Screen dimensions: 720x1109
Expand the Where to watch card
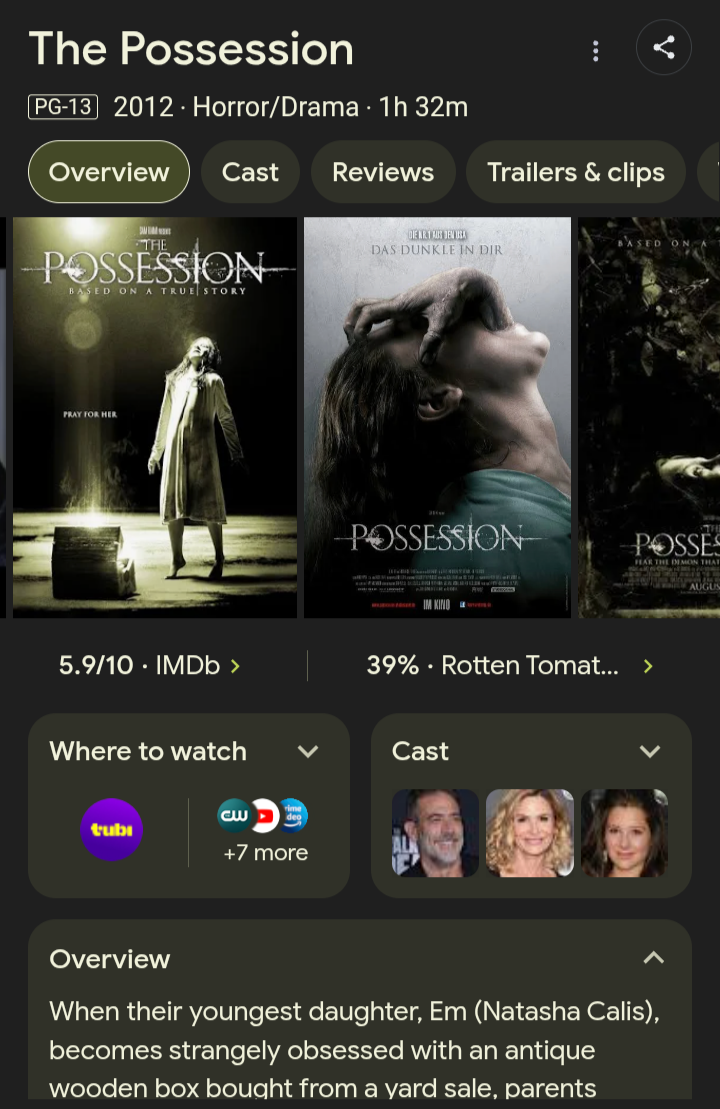[x=308, y=751]
